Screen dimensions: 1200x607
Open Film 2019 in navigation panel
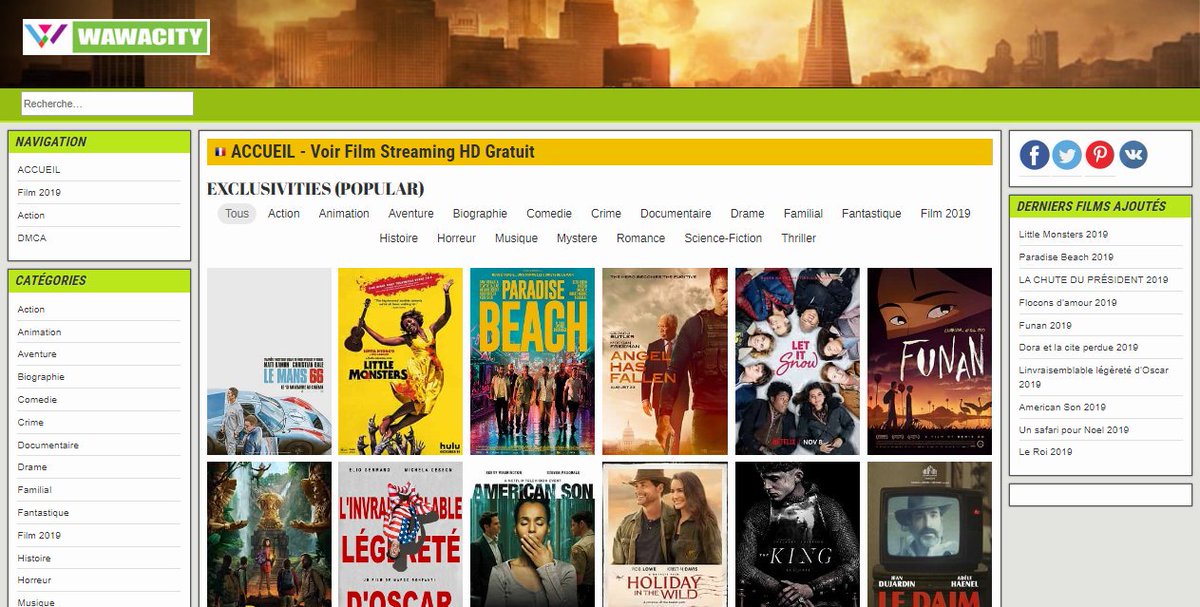(x=39, y=193)
